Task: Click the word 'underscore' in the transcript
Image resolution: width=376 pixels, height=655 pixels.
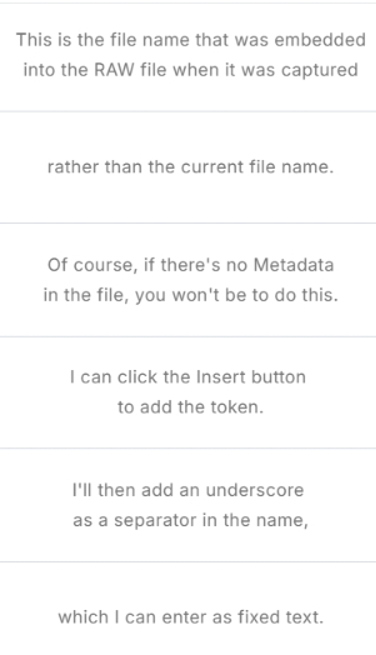Action: 255,490
